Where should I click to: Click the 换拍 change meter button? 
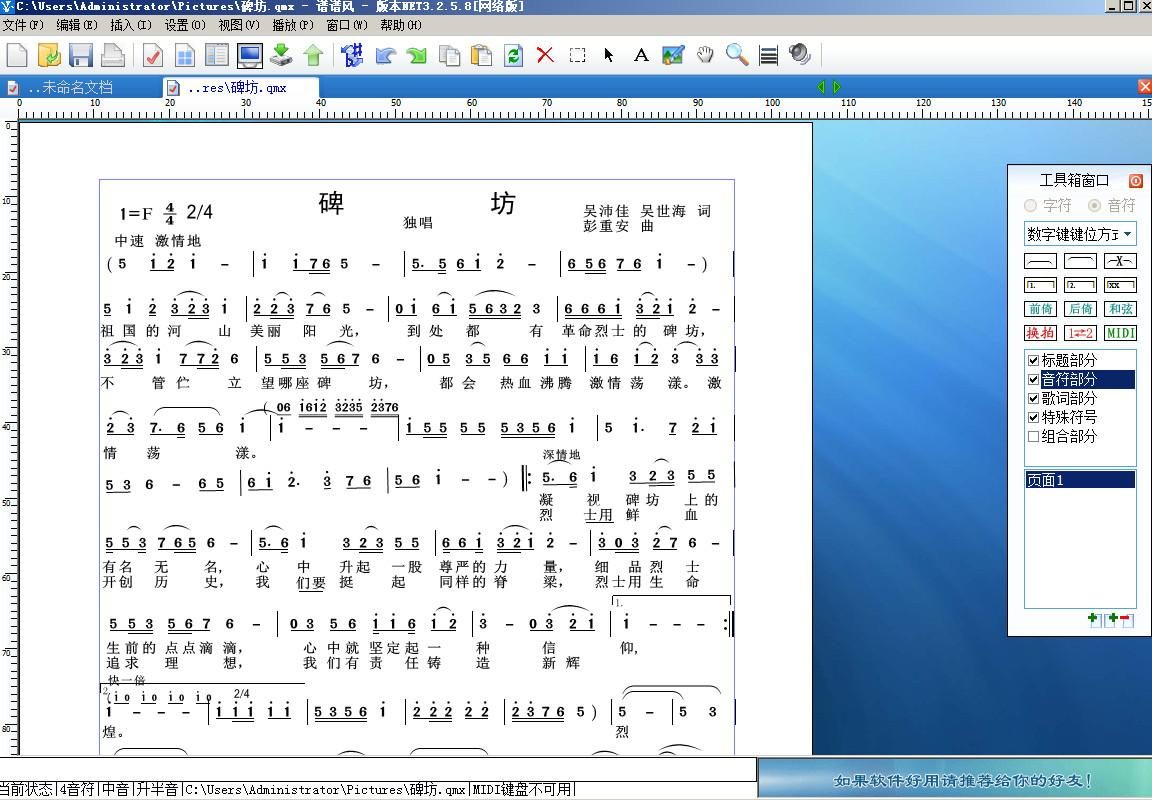(1040, 333)
